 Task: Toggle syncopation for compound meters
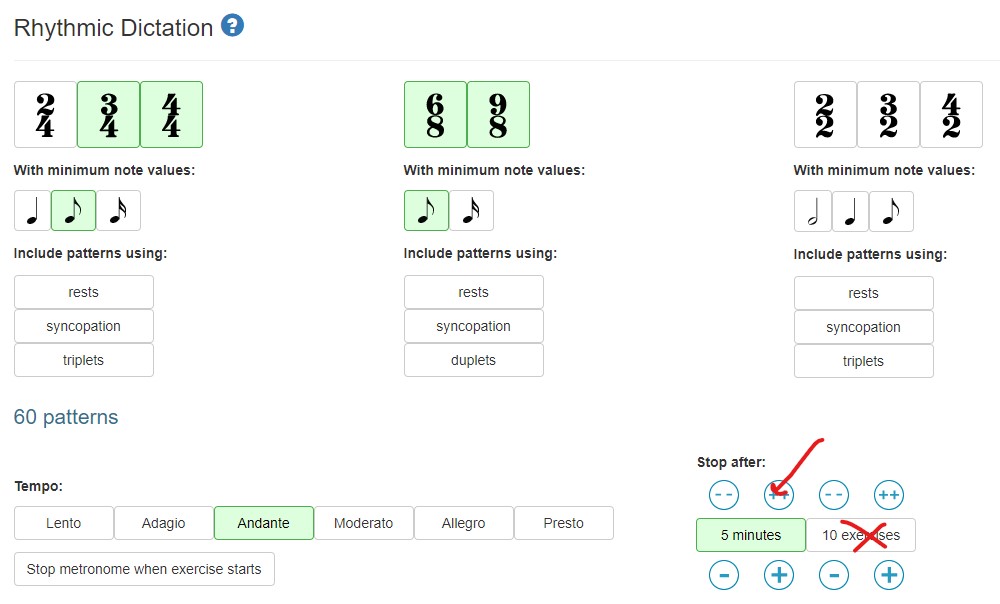coord(473,326)
